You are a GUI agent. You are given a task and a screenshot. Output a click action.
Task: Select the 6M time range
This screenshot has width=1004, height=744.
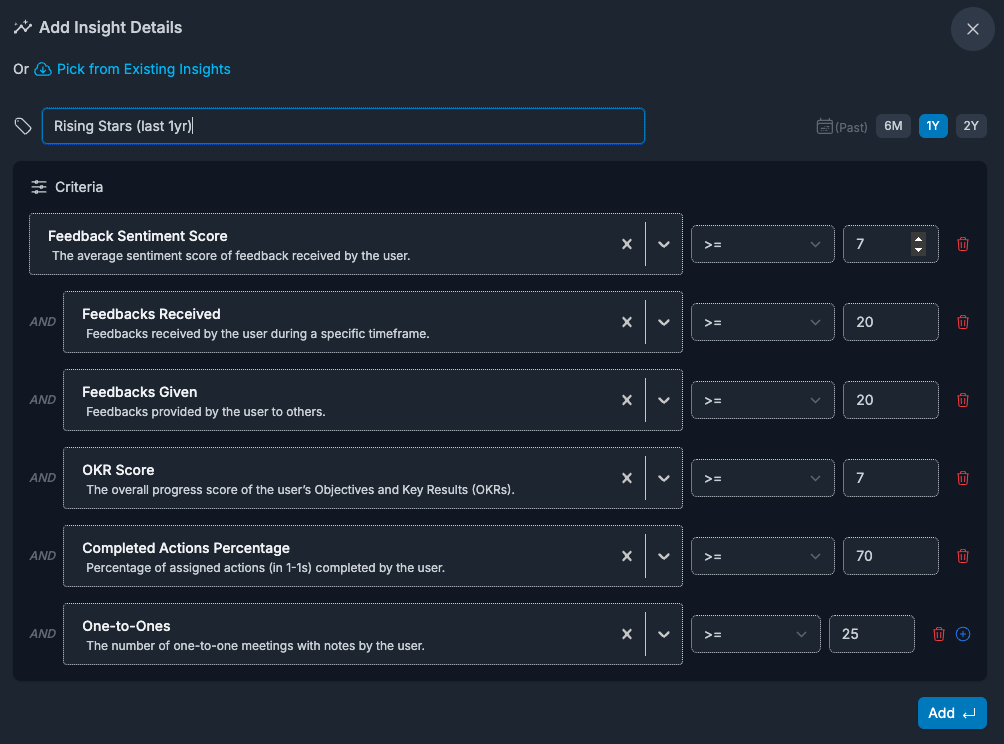click(893, 125)
